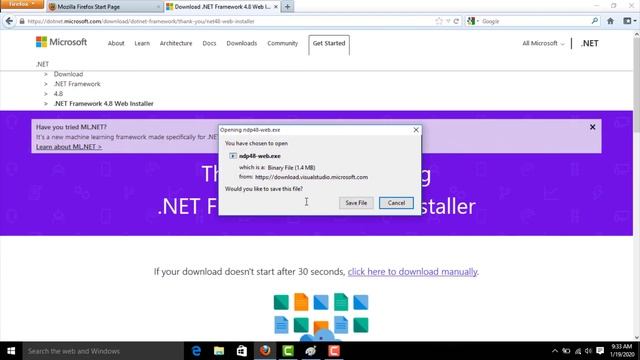Dismiss the ML.NET banner with X
Viewport: 640px width, 360px height.
pos(593,127)
